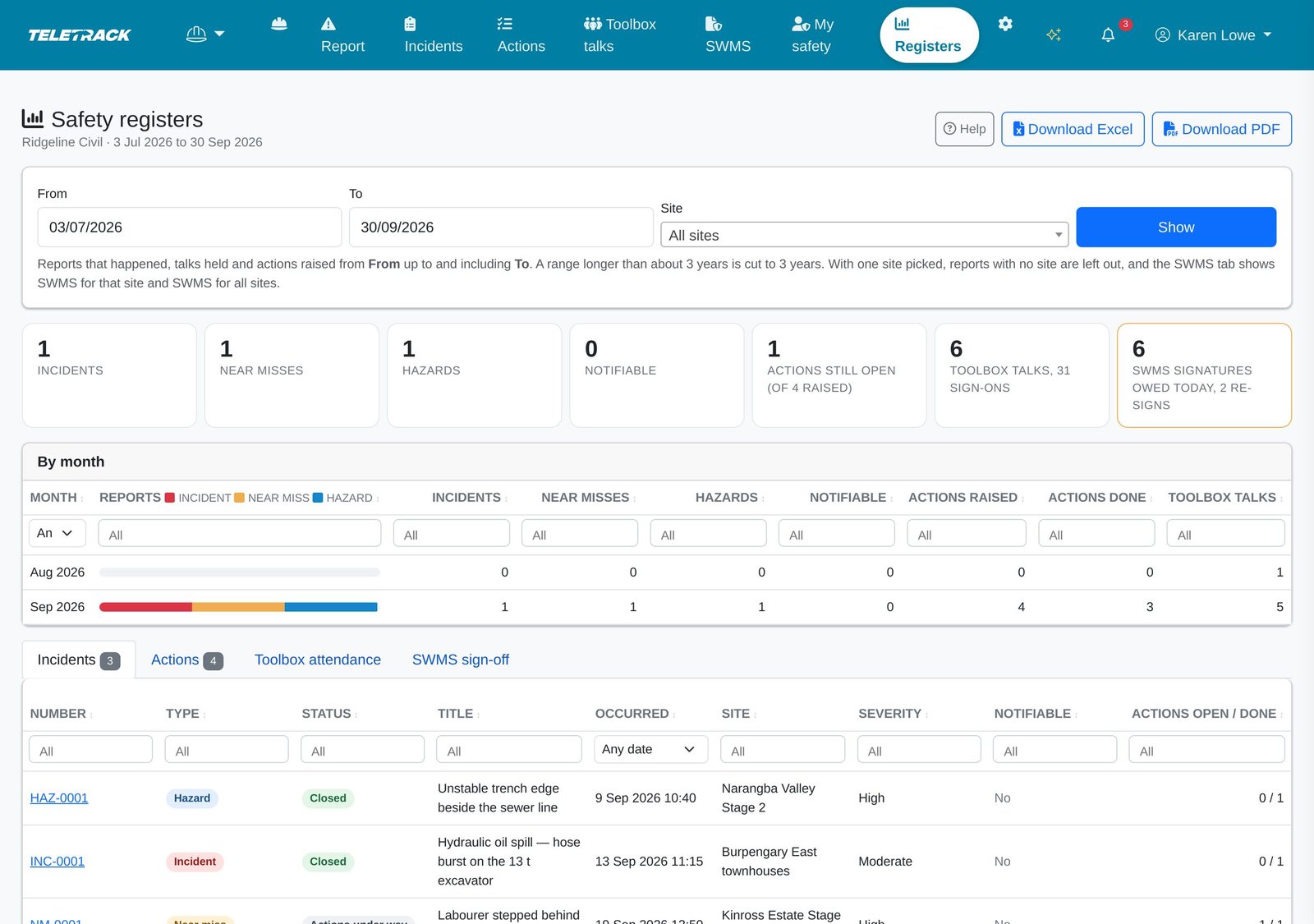Download the PDF export
The height and width of the screenshot is (924, 1314).
tap(1222, 129)
